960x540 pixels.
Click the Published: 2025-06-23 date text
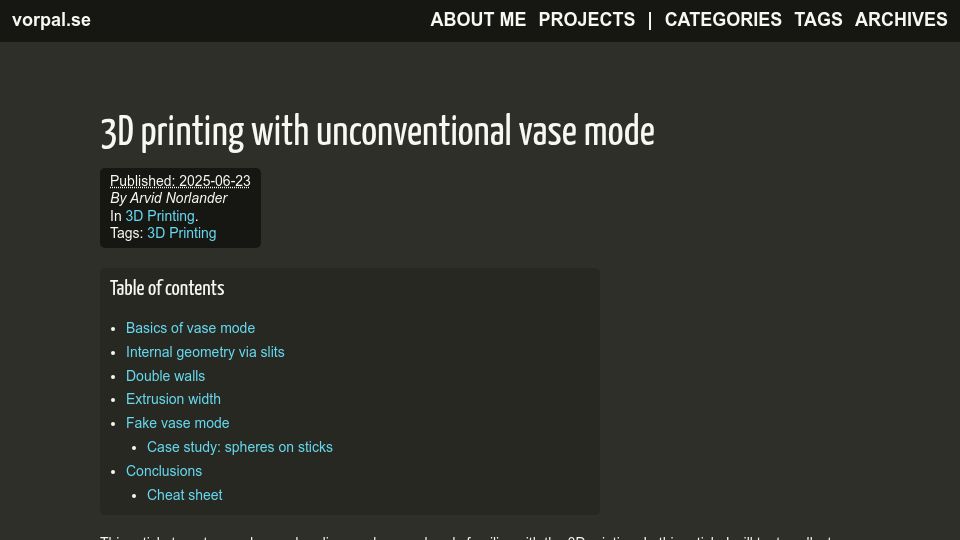180,181
